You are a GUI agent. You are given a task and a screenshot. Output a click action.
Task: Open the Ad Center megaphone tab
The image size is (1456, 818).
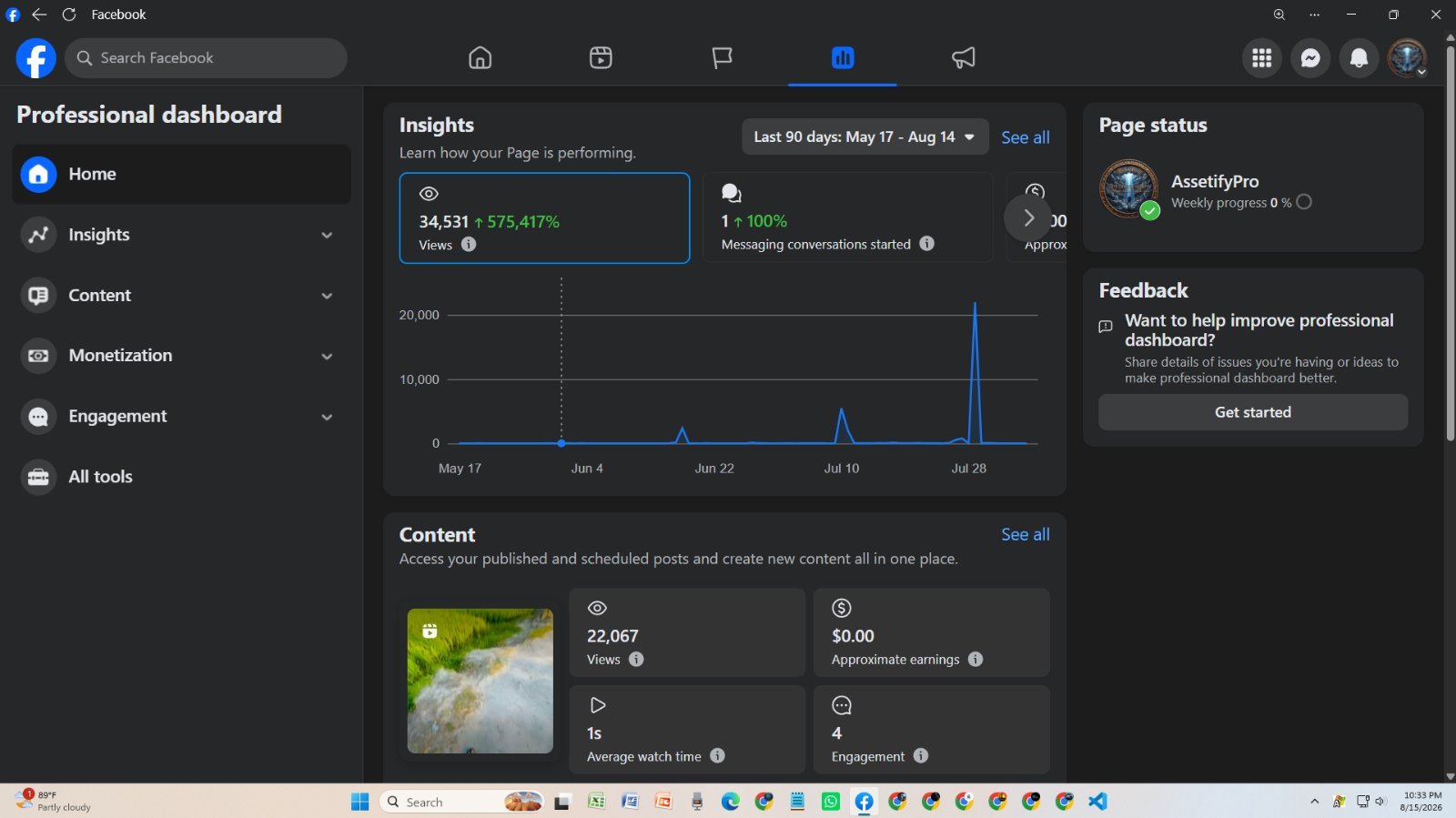964,58
